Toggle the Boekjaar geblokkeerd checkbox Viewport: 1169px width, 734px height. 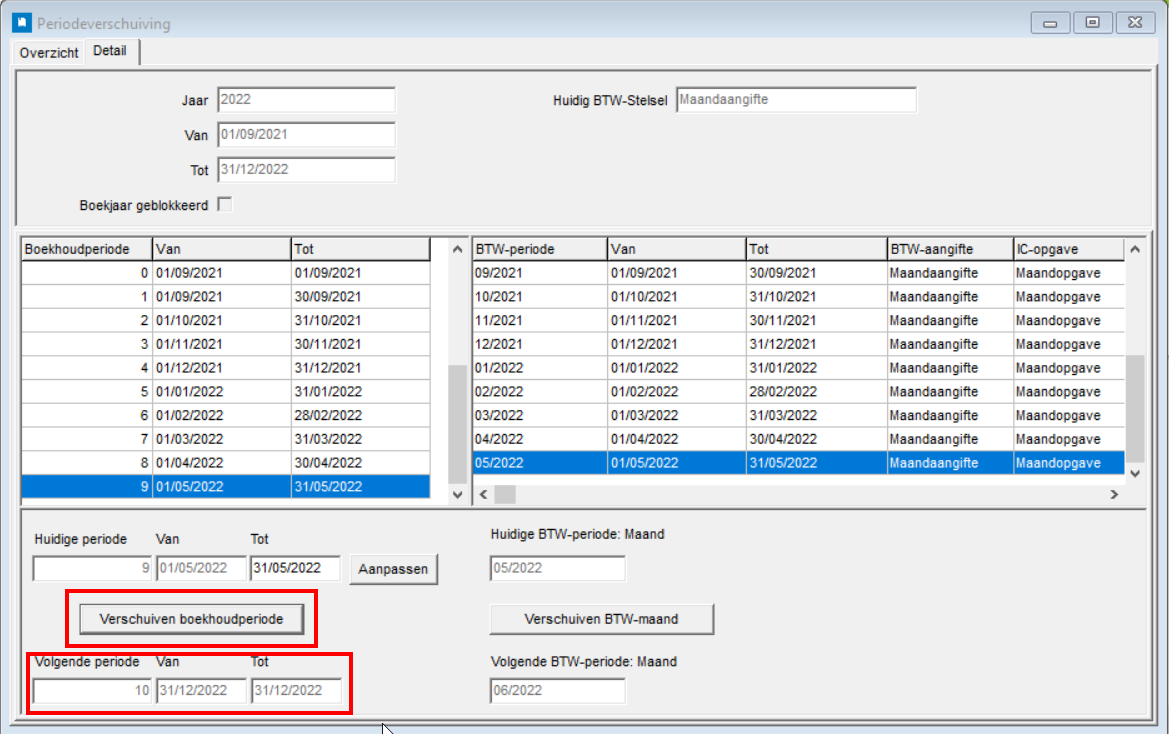tap(225, 205)
